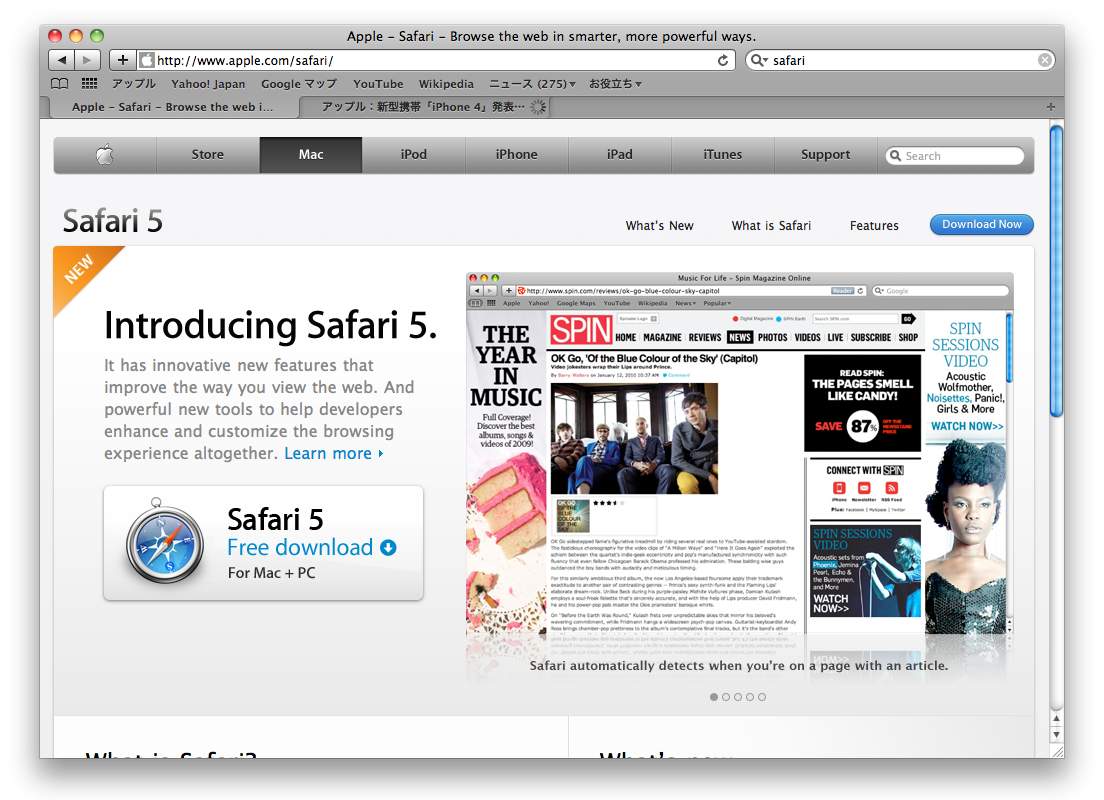Viewport: 1104px width, 800px height.
Task: Open the iPod section in navigation
Action: click(x=414, y=155)
